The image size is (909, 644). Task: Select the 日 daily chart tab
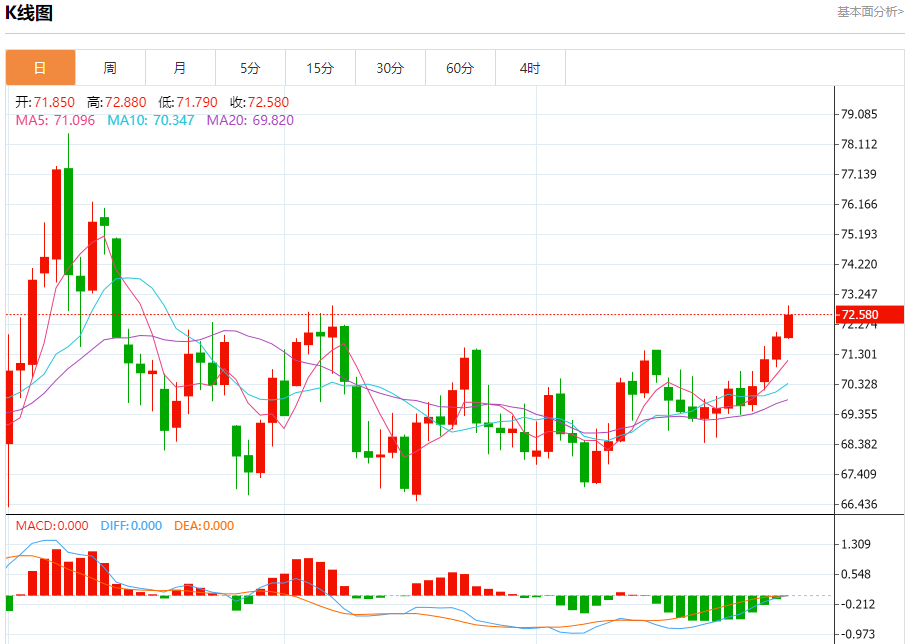click(x=41, y=68)
